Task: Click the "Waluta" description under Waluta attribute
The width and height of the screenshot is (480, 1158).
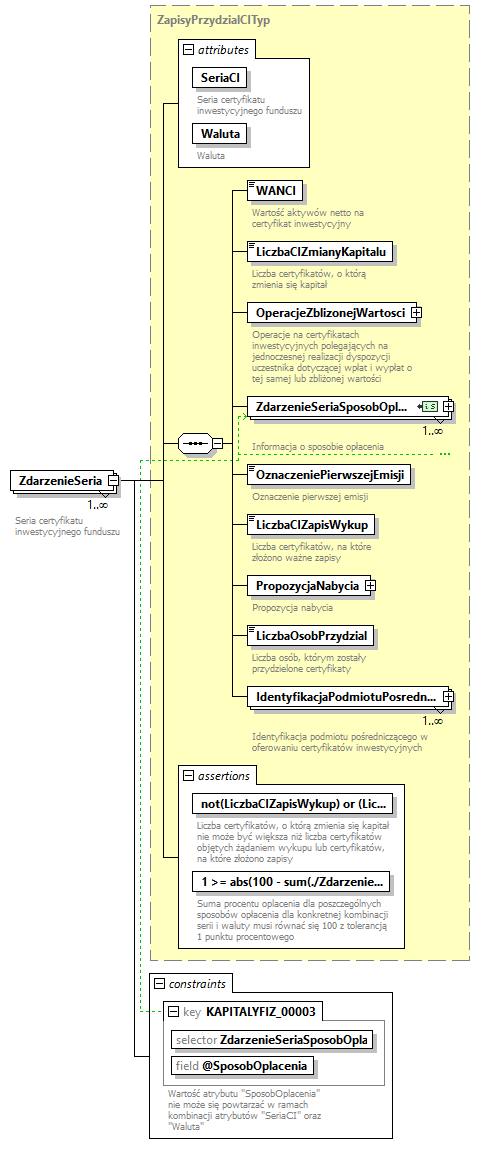Action: tap(210, 156)
